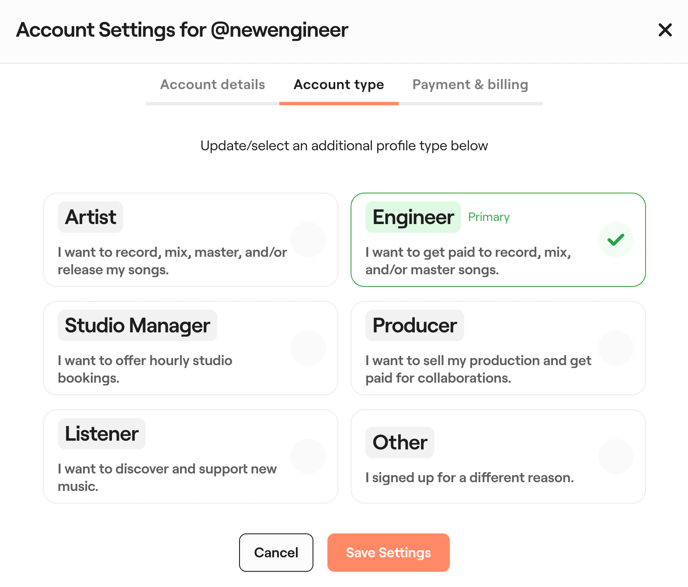The image size is (688, 587).
Task: Click the Artist label badge
Action: [90, 217]
